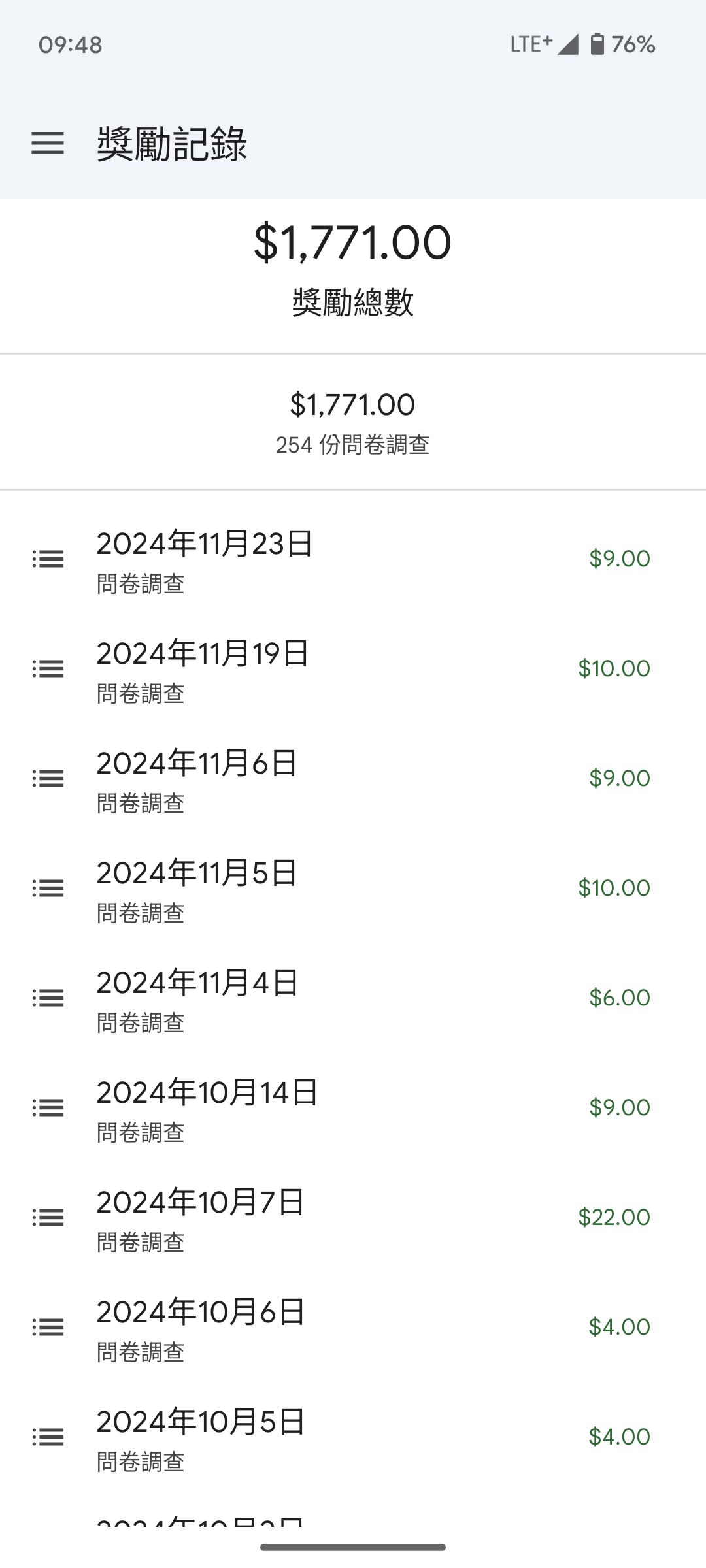Select the $22.00 reward amount
This screenshot has height=1568, width=706.
614,1217
